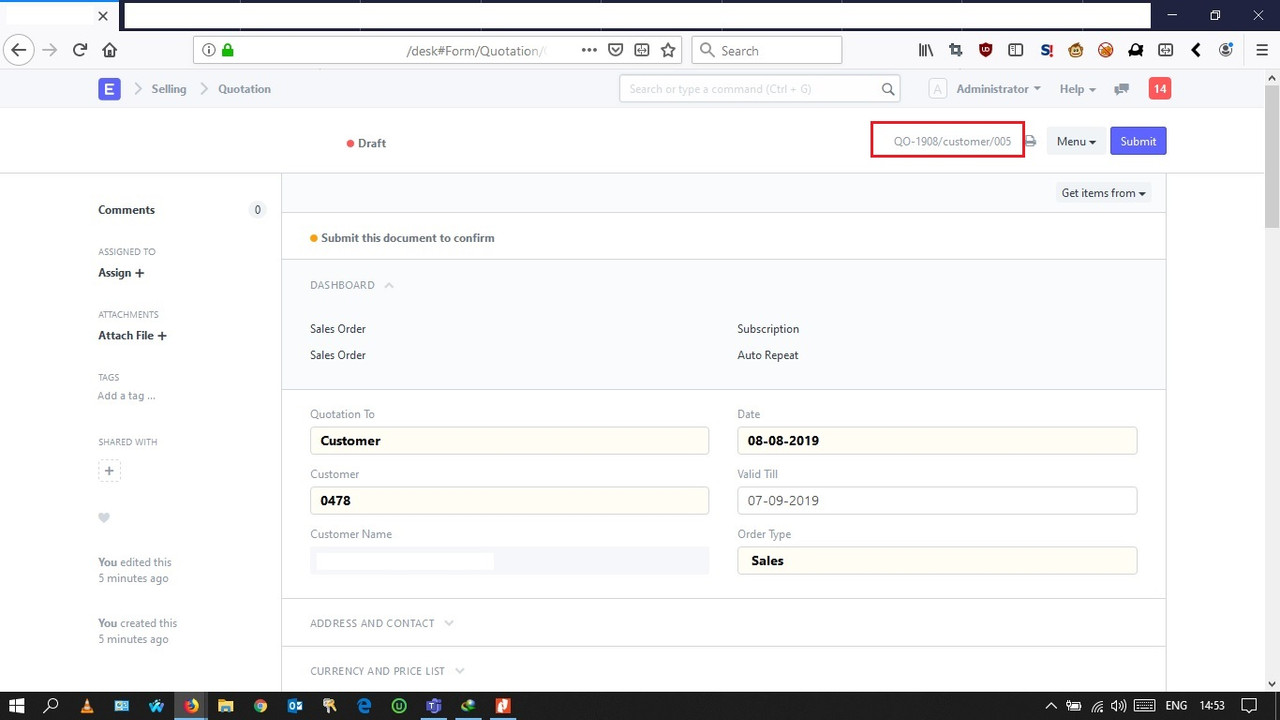The height and width of the screenshot is (720, 1280).
Task: Like document with heart icon
Action: tap(104, 518)
